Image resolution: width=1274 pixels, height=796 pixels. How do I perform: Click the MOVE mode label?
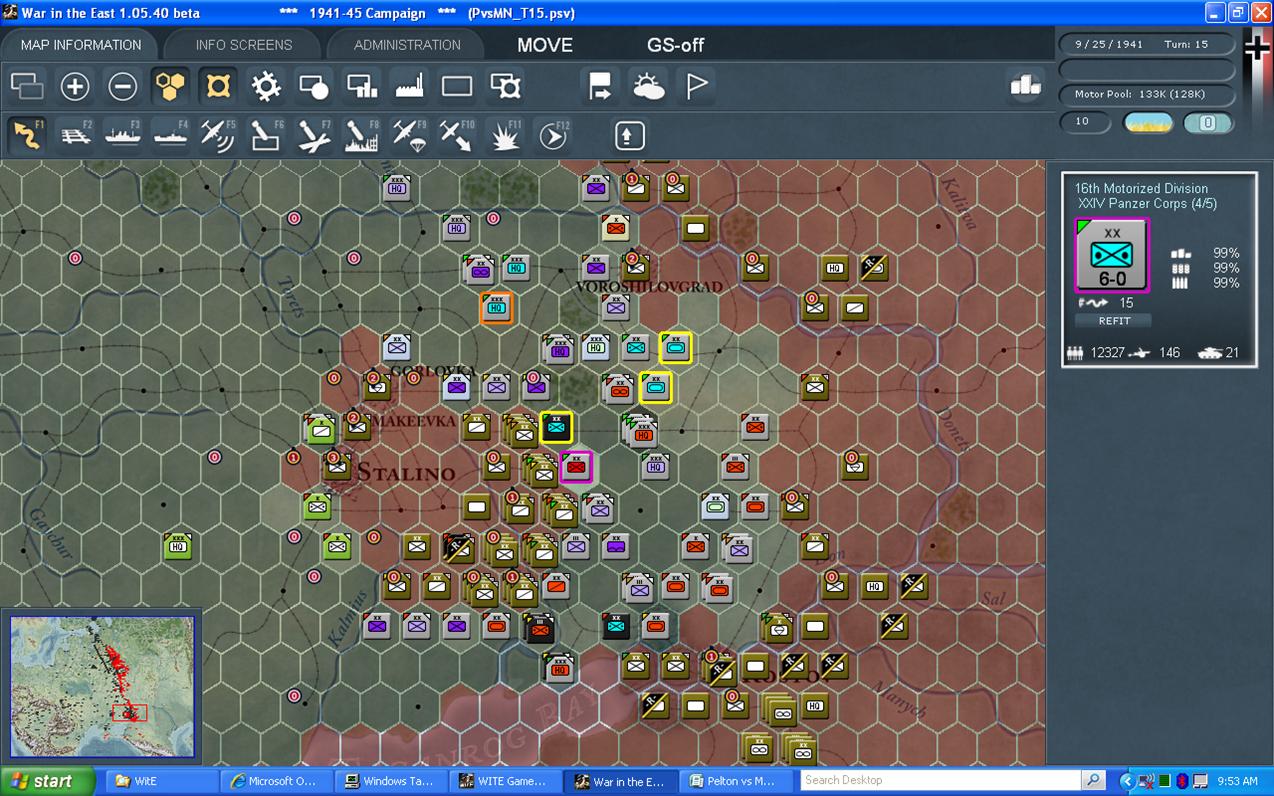pos(545,45)
